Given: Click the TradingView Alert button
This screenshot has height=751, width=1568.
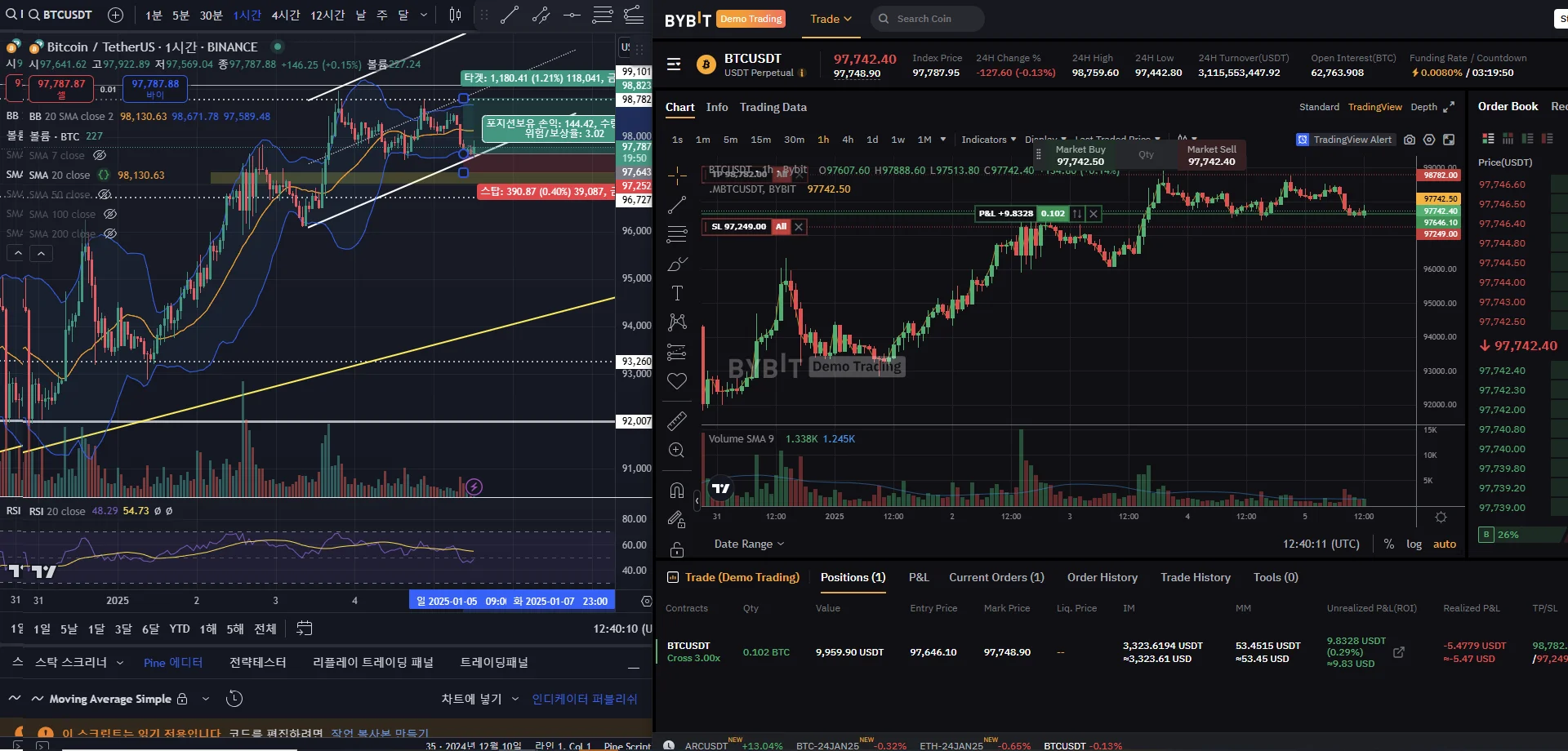Looking at the screenshot, I should (1344, 140).
